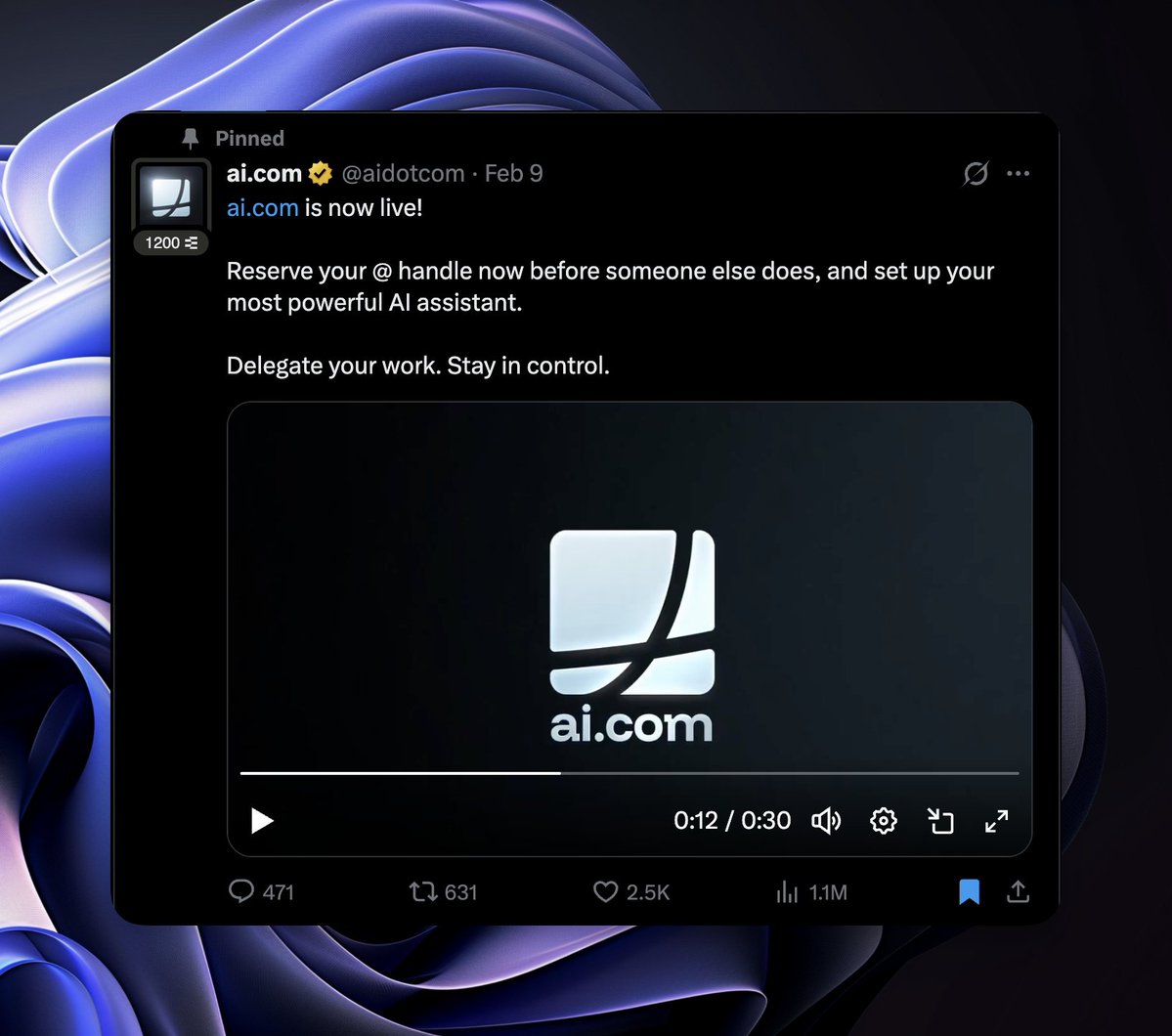Open the three-dot more options menu
Viewport: 1172px width, 1036px height.
[1018, 173]
